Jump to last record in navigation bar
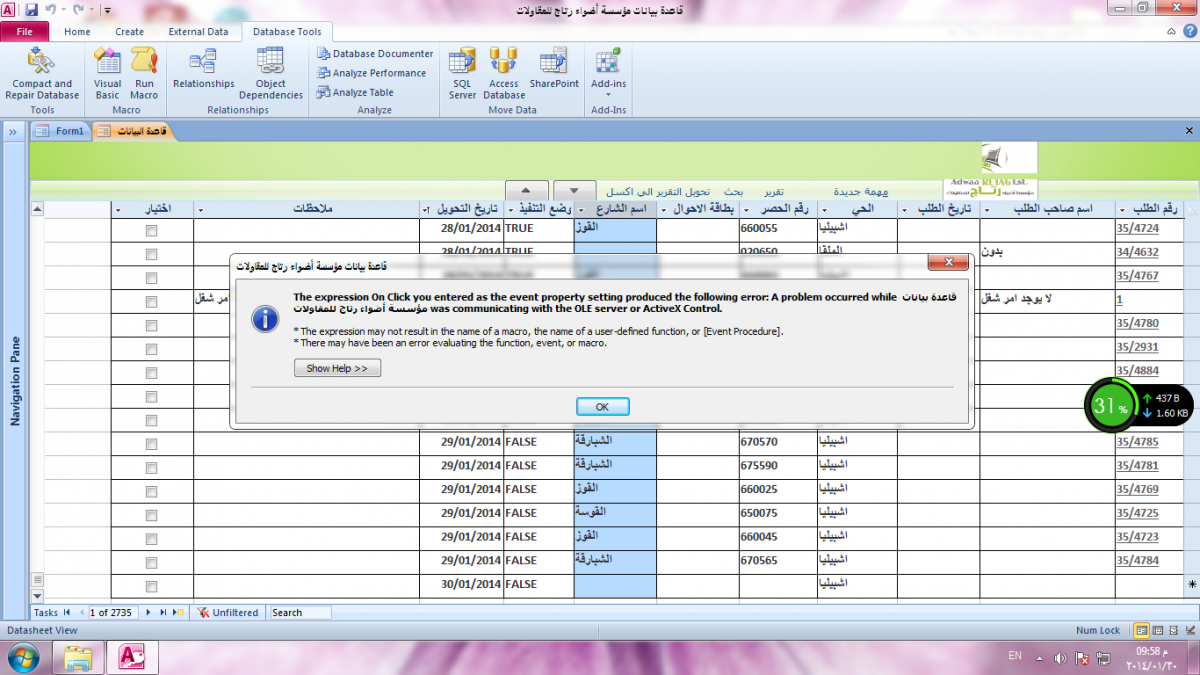Screen dimensions: 1200x675 point(162,612)
